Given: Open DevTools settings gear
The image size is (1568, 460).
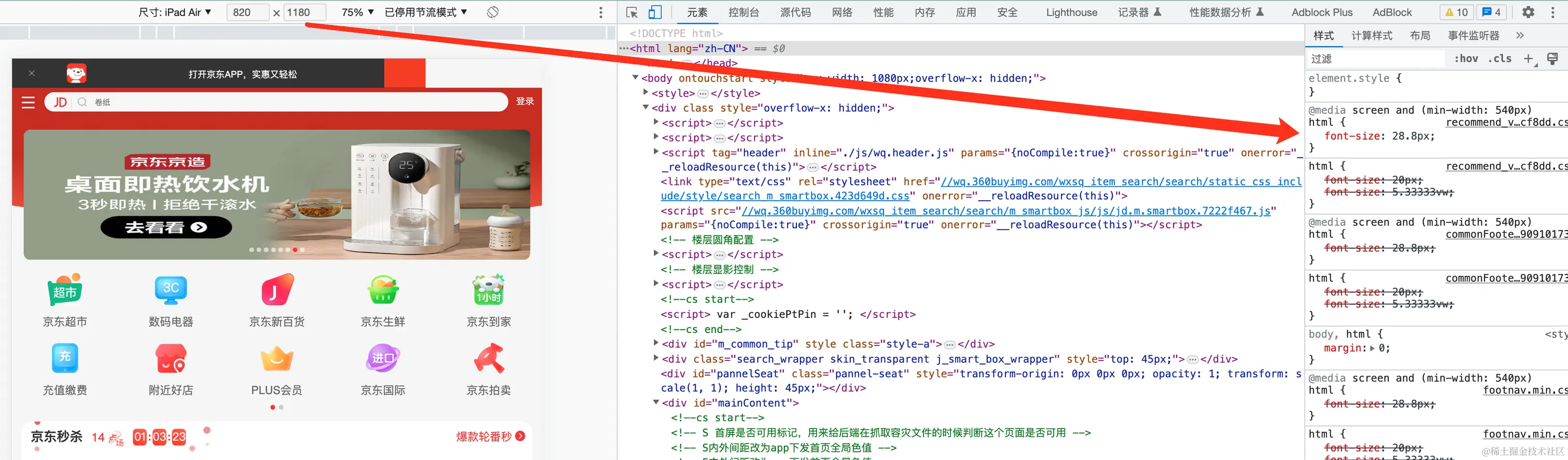Looking at the screenshot, I should [x=1528, y=12].
